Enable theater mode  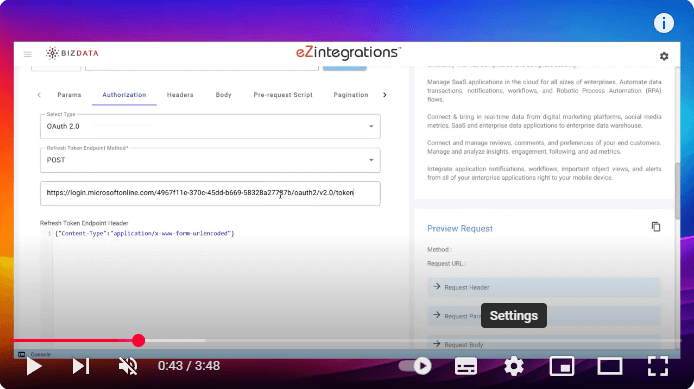point(610,366)
